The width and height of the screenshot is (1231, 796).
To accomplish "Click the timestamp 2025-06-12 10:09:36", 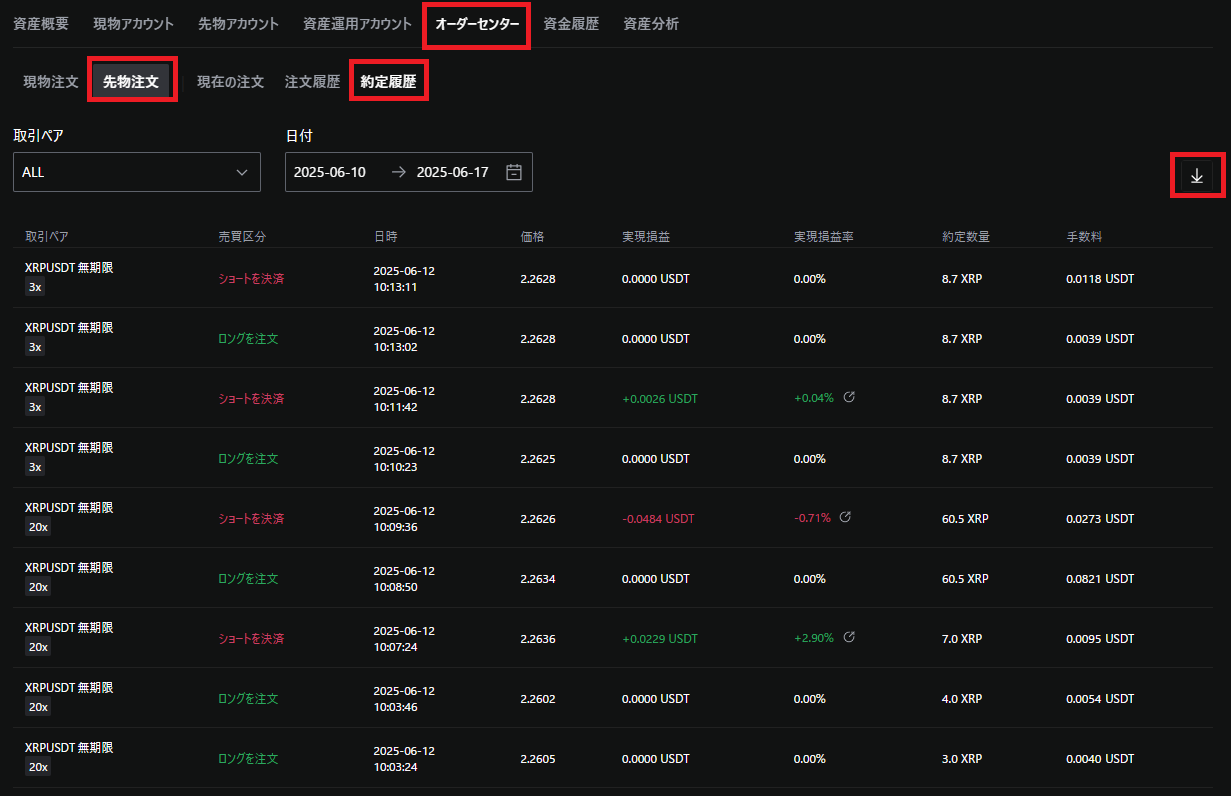I will point(404,519).
